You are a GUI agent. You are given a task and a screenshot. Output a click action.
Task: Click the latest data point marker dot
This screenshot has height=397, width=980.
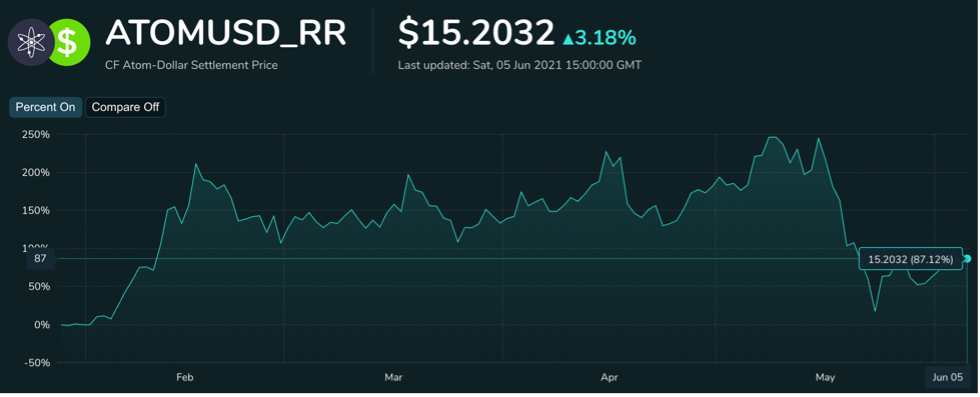968,258
